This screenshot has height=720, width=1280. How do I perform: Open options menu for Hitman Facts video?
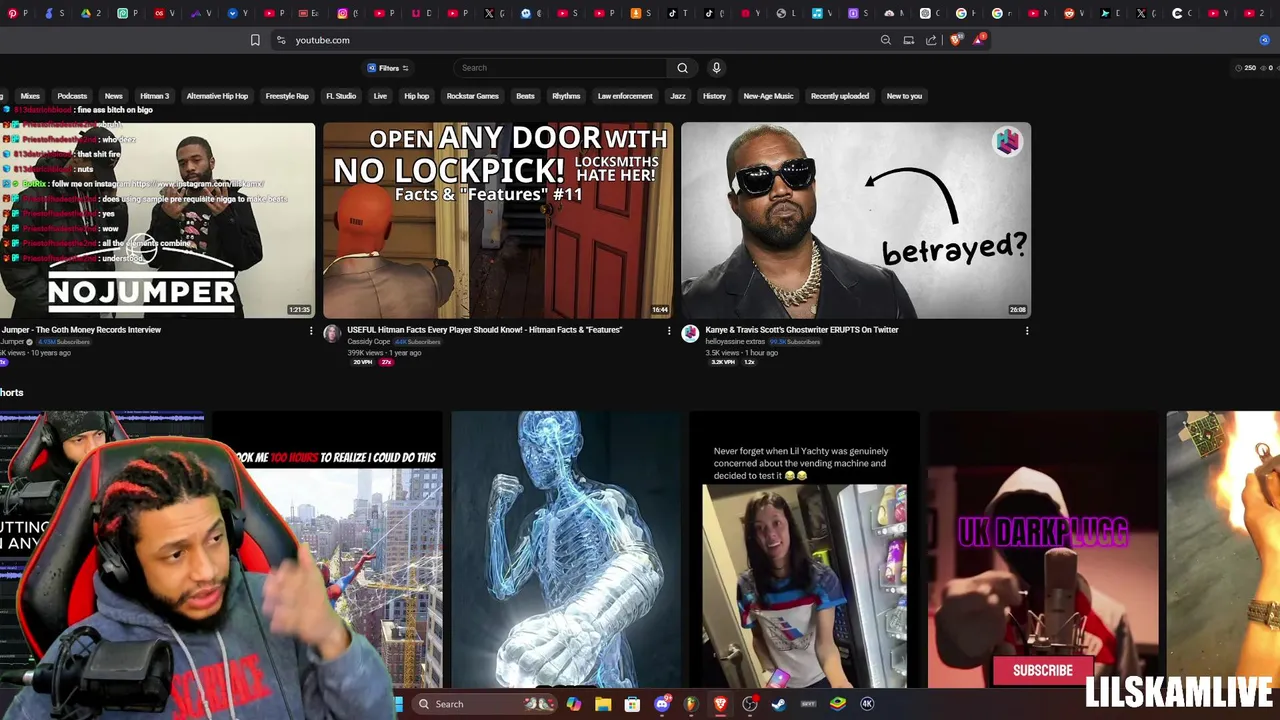(669, 331)
